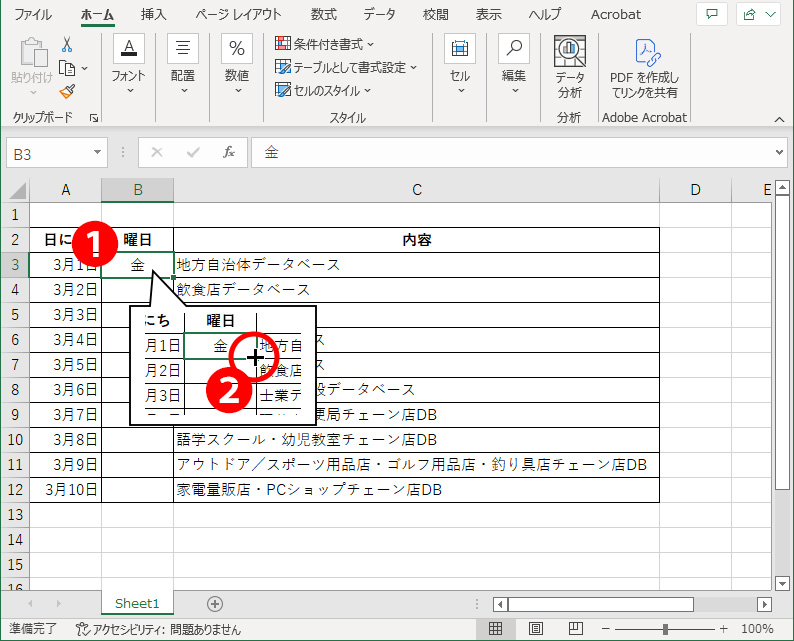
Task: Click cell containing 家電量販店・PCショップチェーン店DB
Action: tap(416, 490)
